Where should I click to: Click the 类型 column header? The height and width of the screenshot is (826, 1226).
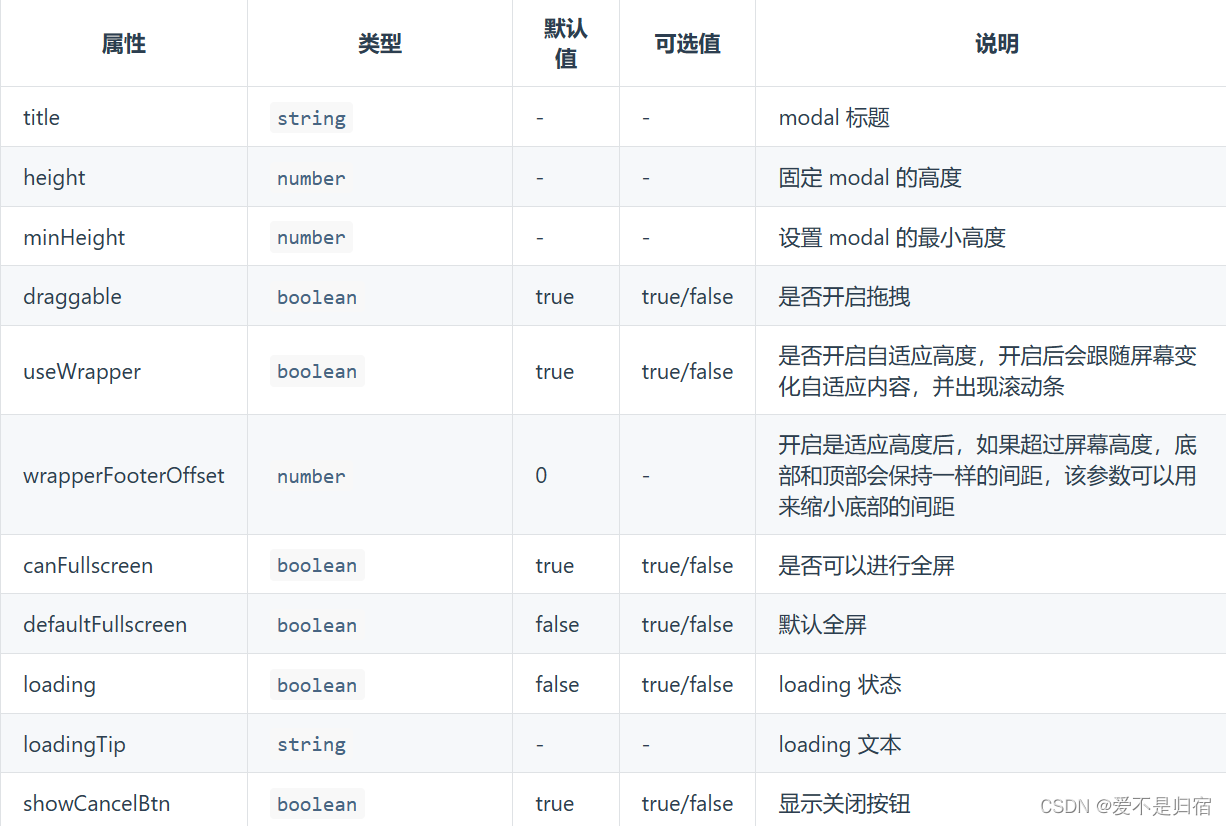pos(380,43)
